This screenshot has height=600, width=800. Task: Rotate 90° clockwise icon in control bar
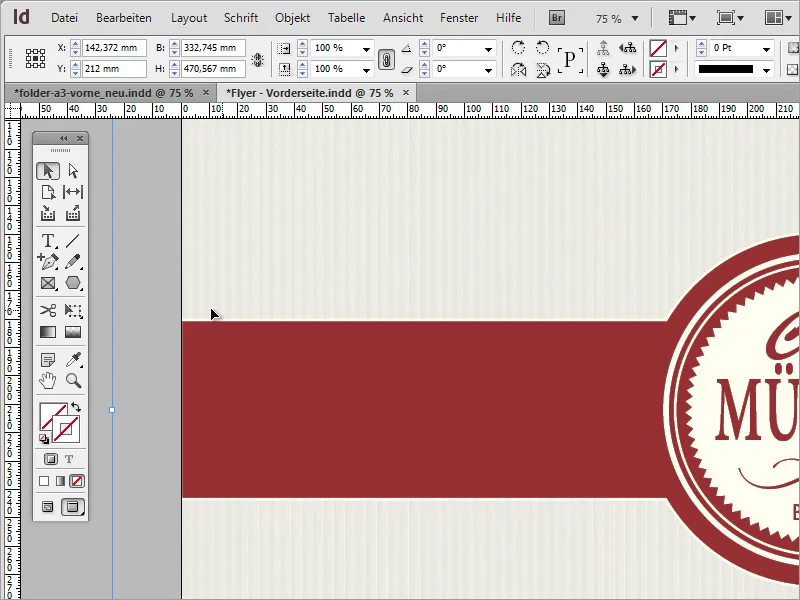click(518, 47)
